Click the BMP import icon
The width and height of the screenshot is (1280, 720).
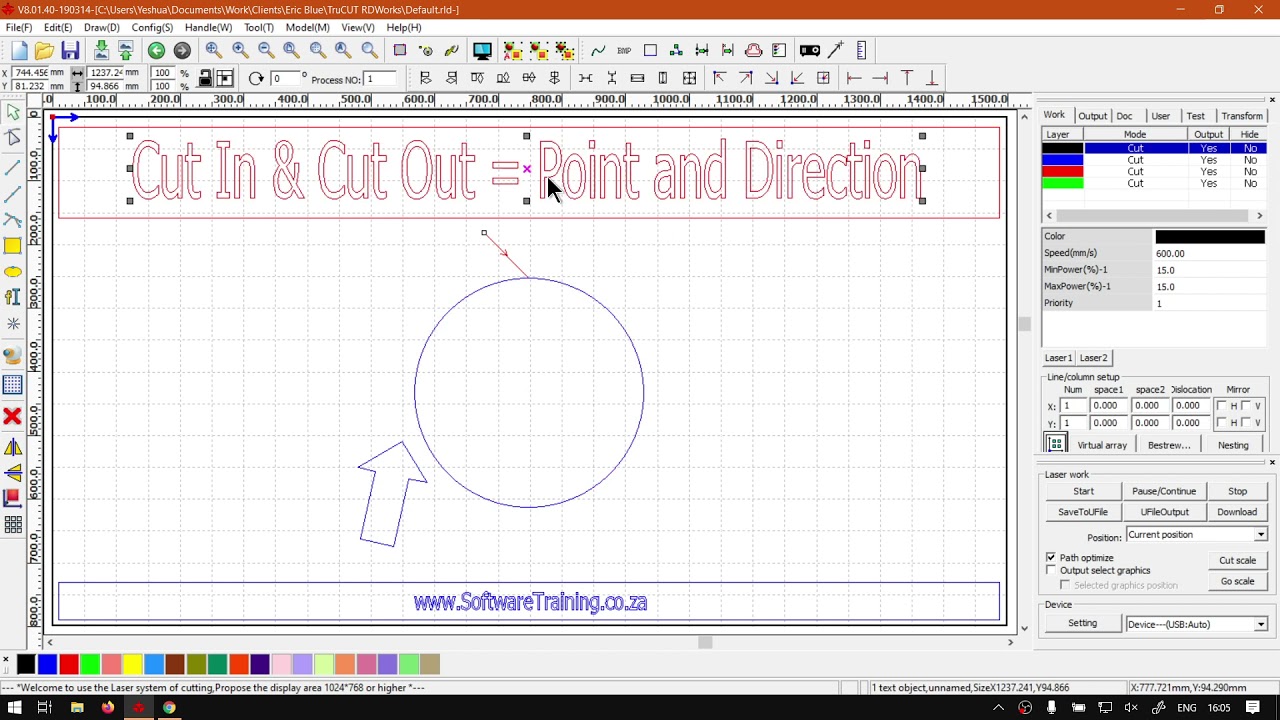[624, 50]
